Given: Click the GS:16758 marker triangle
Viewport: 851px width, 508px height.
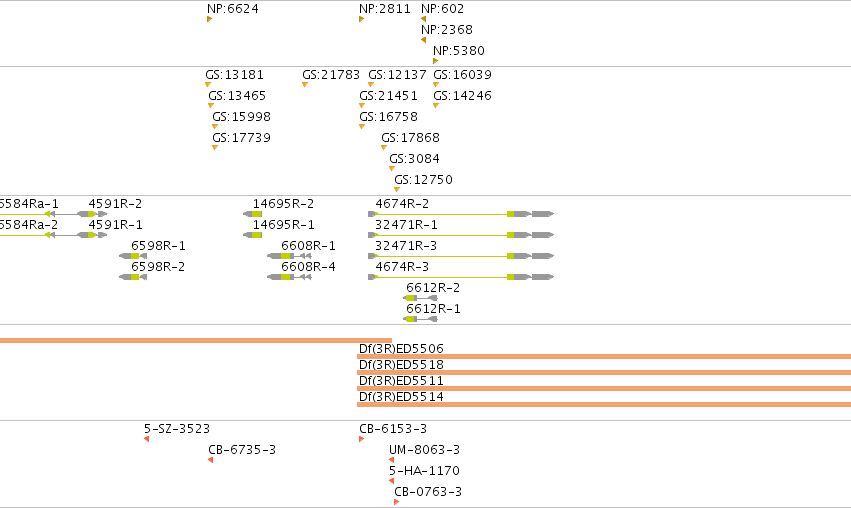Looking at the screenshot, I should tap(362, 127).
